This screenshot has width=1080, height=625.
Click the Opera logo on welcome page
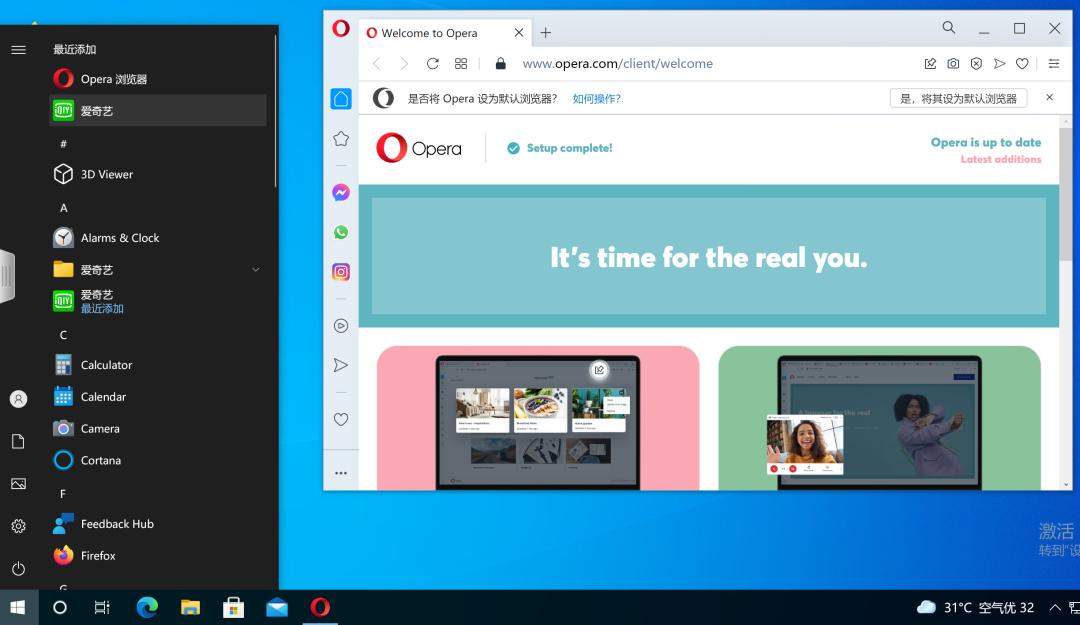click(x=419, y=147)
